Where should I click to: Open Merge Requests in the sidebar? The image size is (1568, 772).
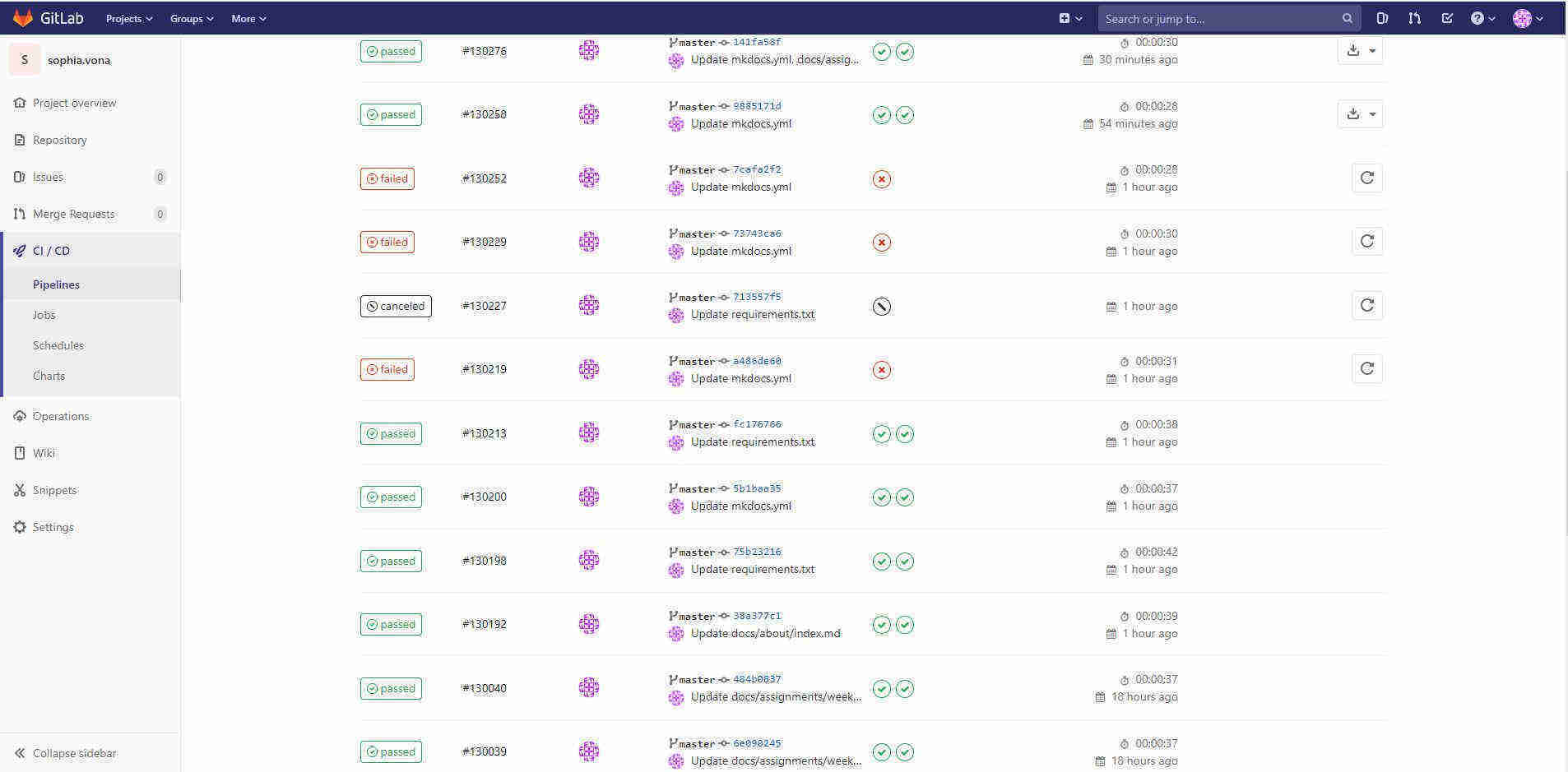pyautogui.click(x=73, y=214)
